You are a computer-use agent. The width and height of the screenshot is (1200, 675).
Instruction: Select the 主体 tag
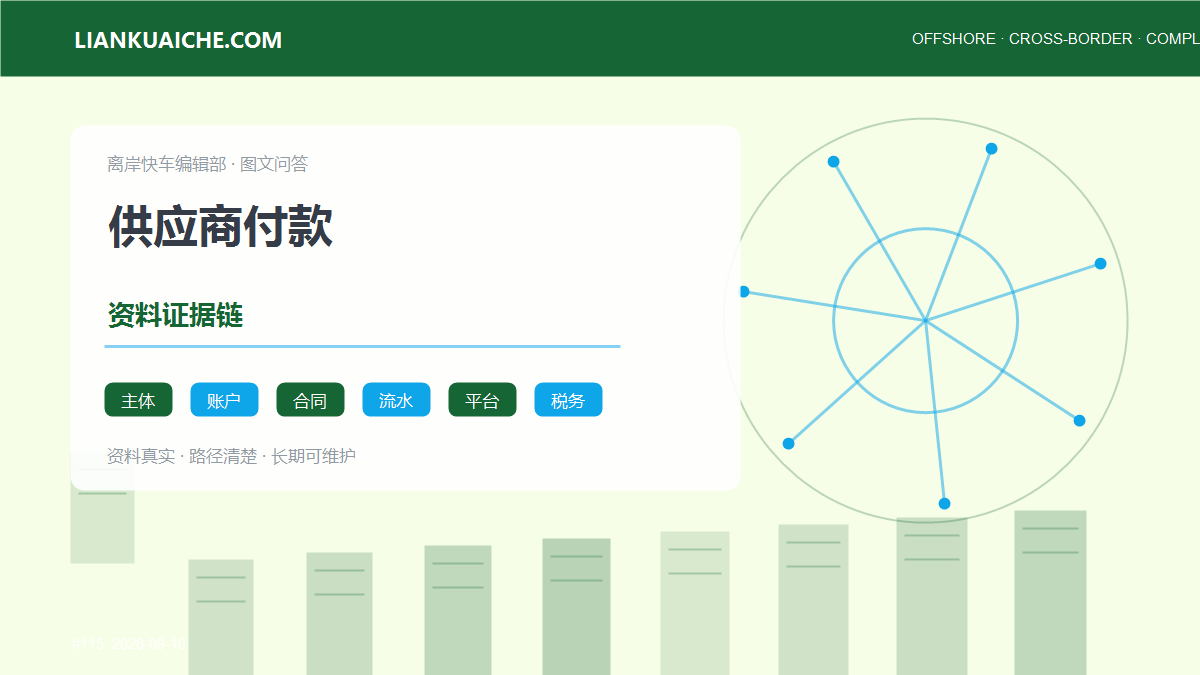[x=138, y=400]
